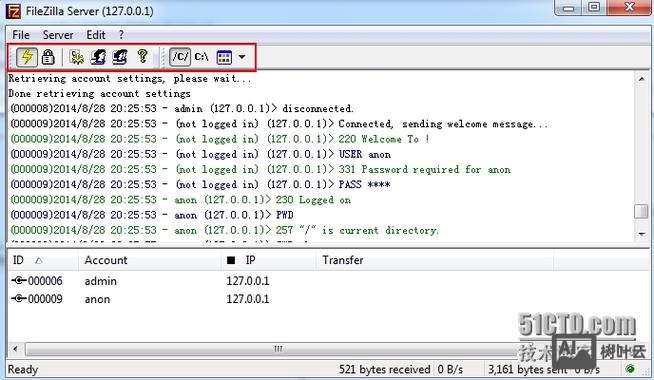
Task: Open the Users editor icon
Action: pos(98,57)
